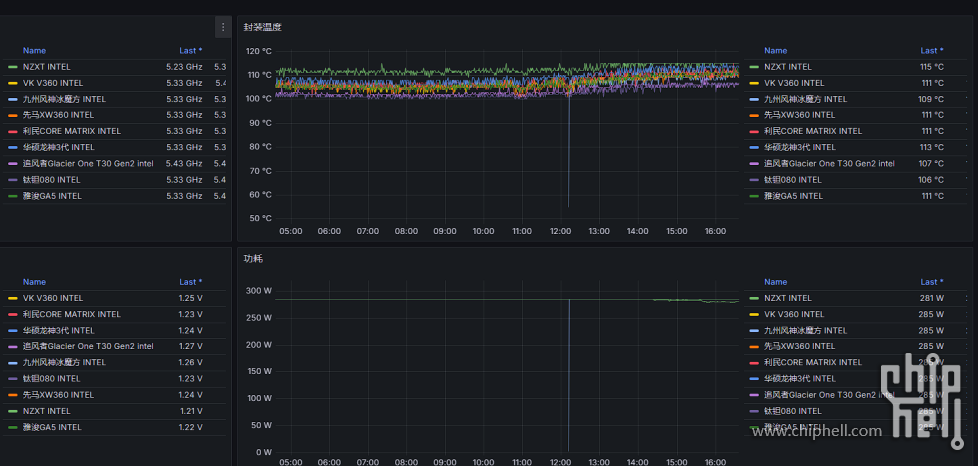Viewport: 978px width, 466px height.
Task: Toggle 九州风神冰魔方 INTEL in voltage legend
Action: (x=64, y=362)
